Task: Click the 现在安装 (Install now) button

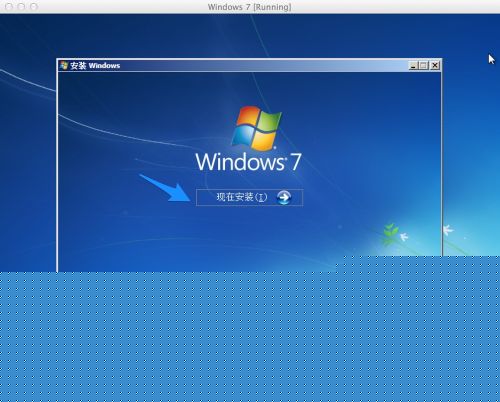Action: point(249,198)
